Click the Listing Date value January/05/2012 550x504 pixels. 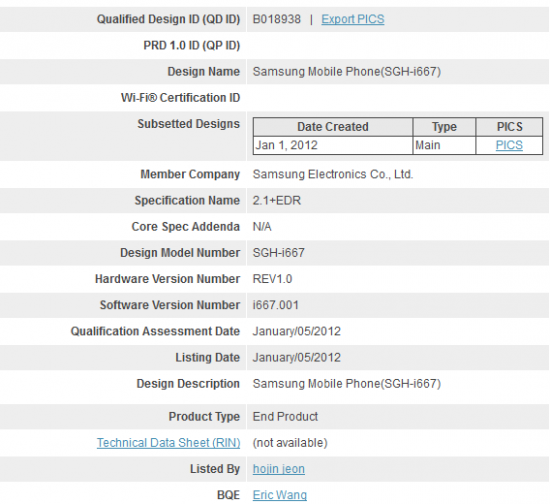point(297,358)
